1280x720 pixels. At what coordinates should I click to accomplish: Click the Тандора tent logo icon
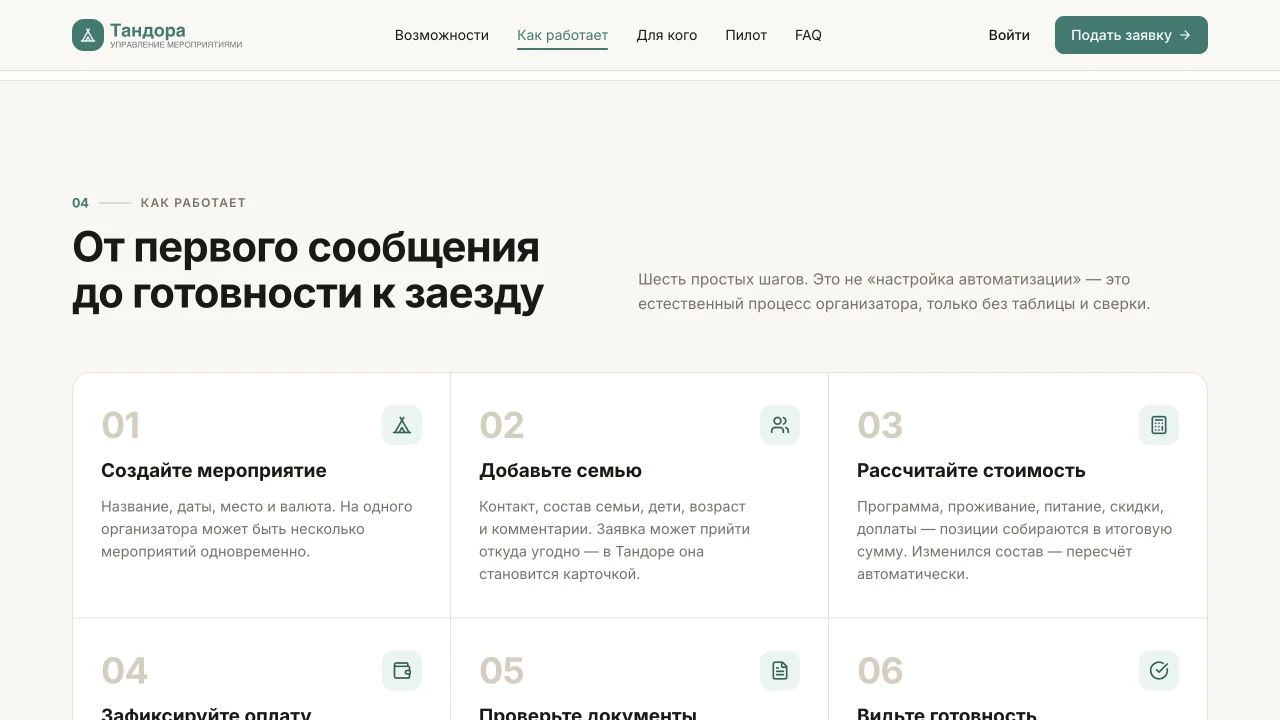pyautogui.click(x=88, y=35)
